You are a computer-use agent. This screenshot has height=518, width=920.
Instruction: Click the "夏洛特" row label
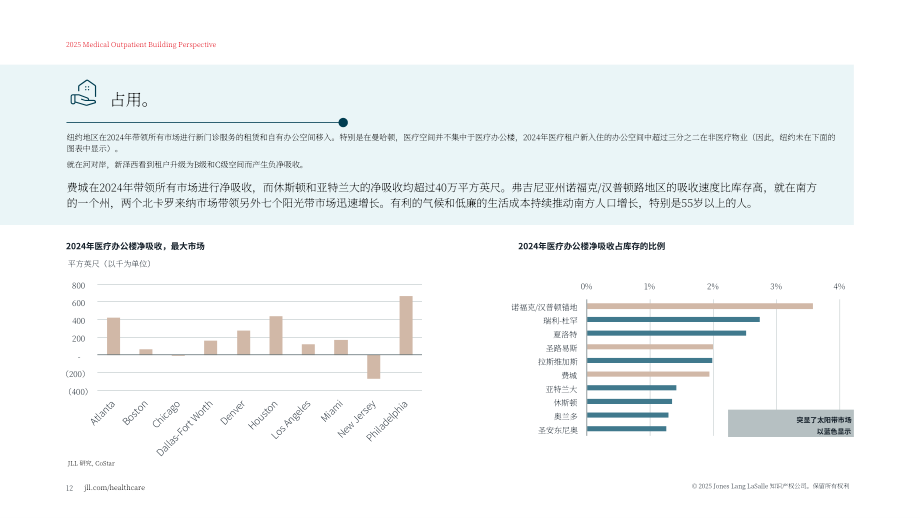tap(566, 334)
